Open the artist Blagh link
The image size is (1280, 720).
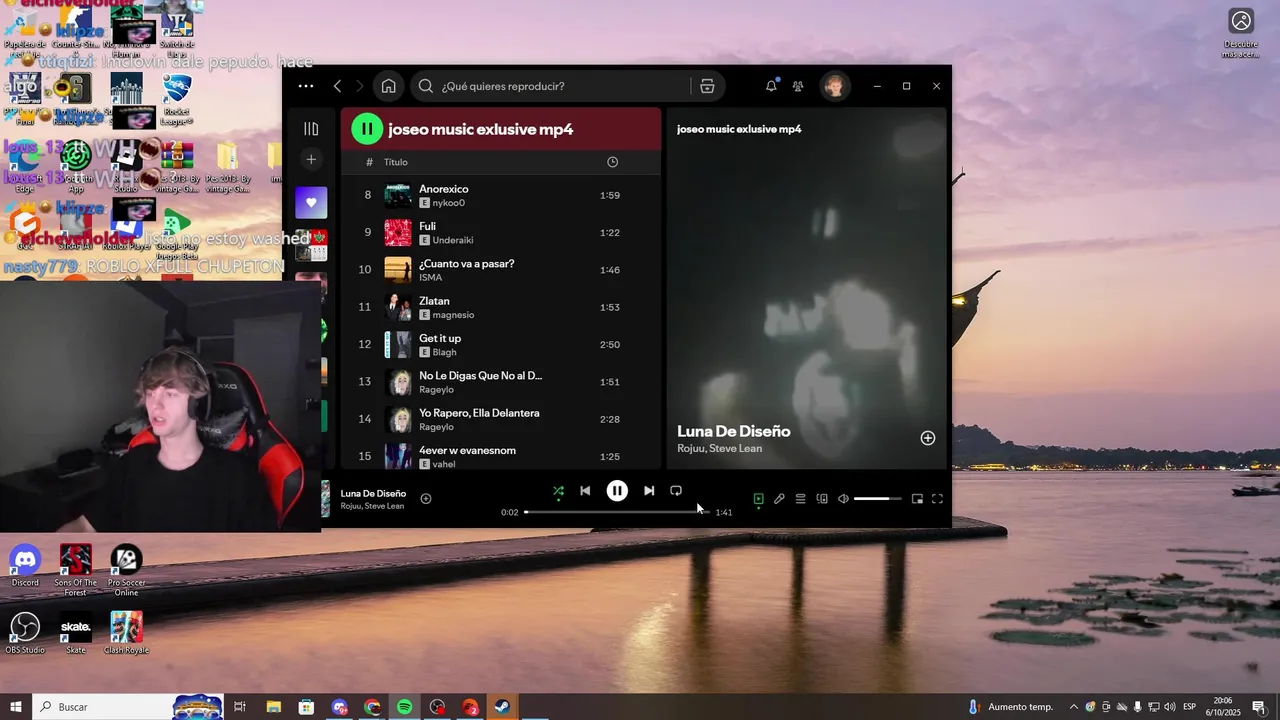click(444, 352)
